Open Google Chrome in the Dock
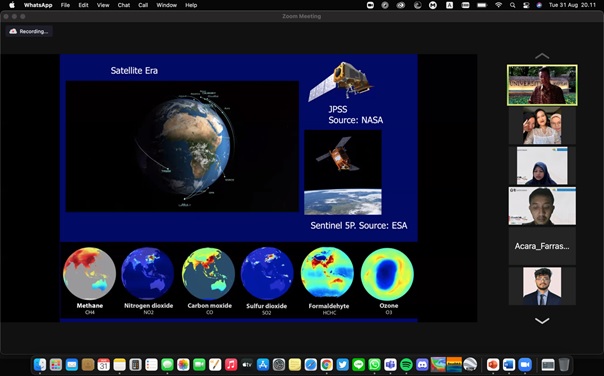604x376 pixels. [327, 364]
